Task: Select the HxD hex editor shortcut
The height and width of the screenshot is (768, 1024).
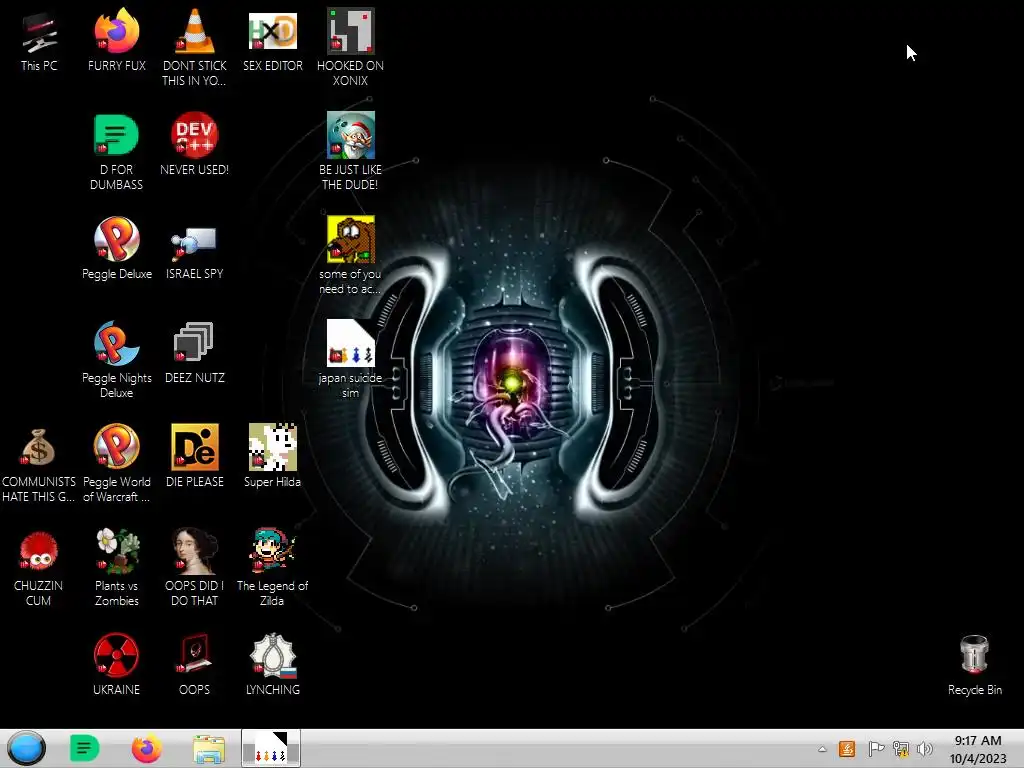Action: coord(273,40)
